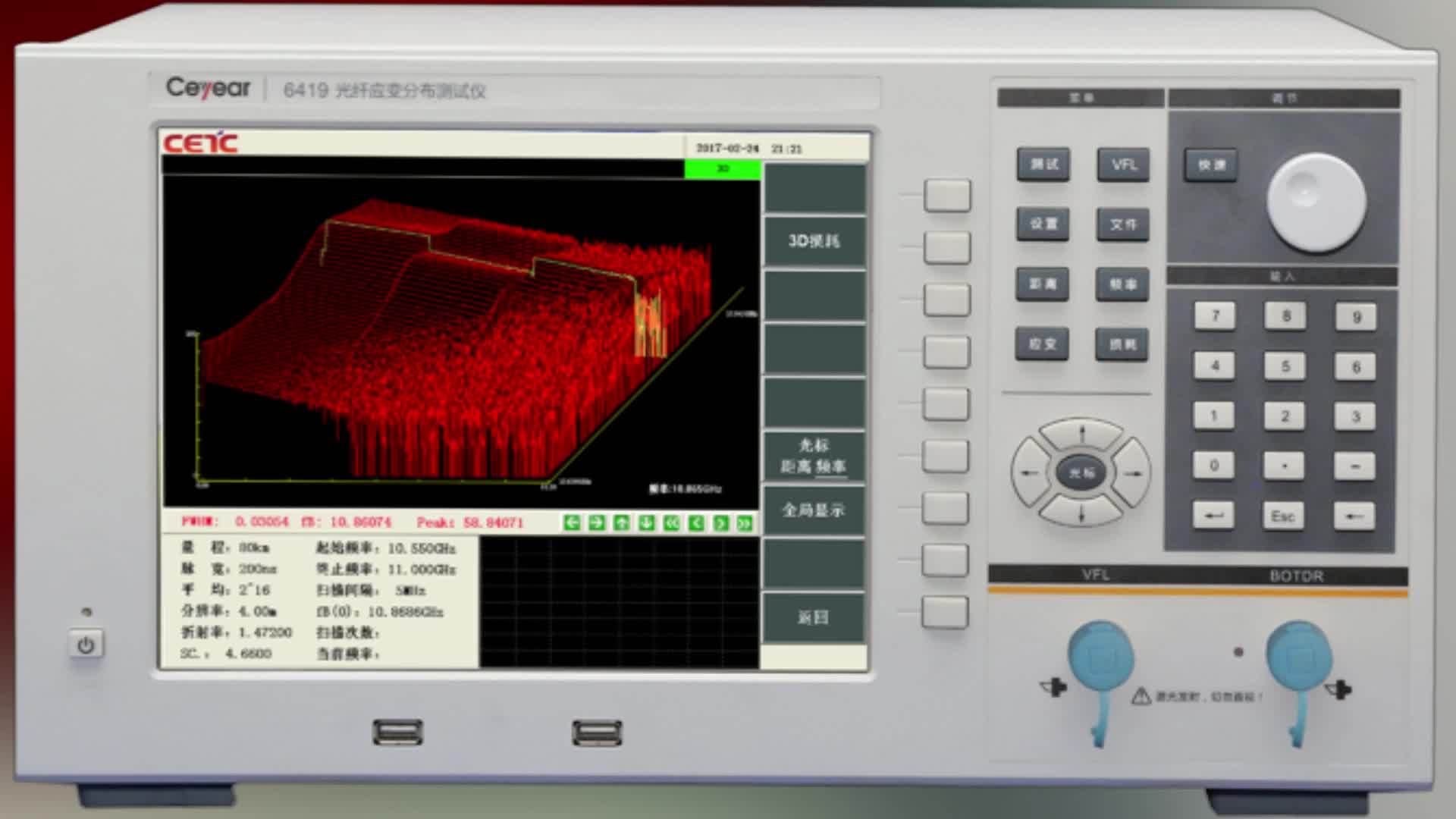Click the green double-right fast-forward icon
This screenshot has width=1456, height=819.
point(745,522)
